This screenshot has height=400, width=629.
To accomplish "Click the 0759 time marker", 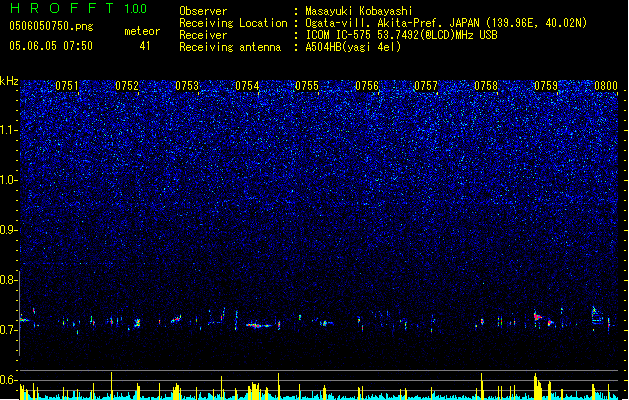I will click(x=546, y=86).
